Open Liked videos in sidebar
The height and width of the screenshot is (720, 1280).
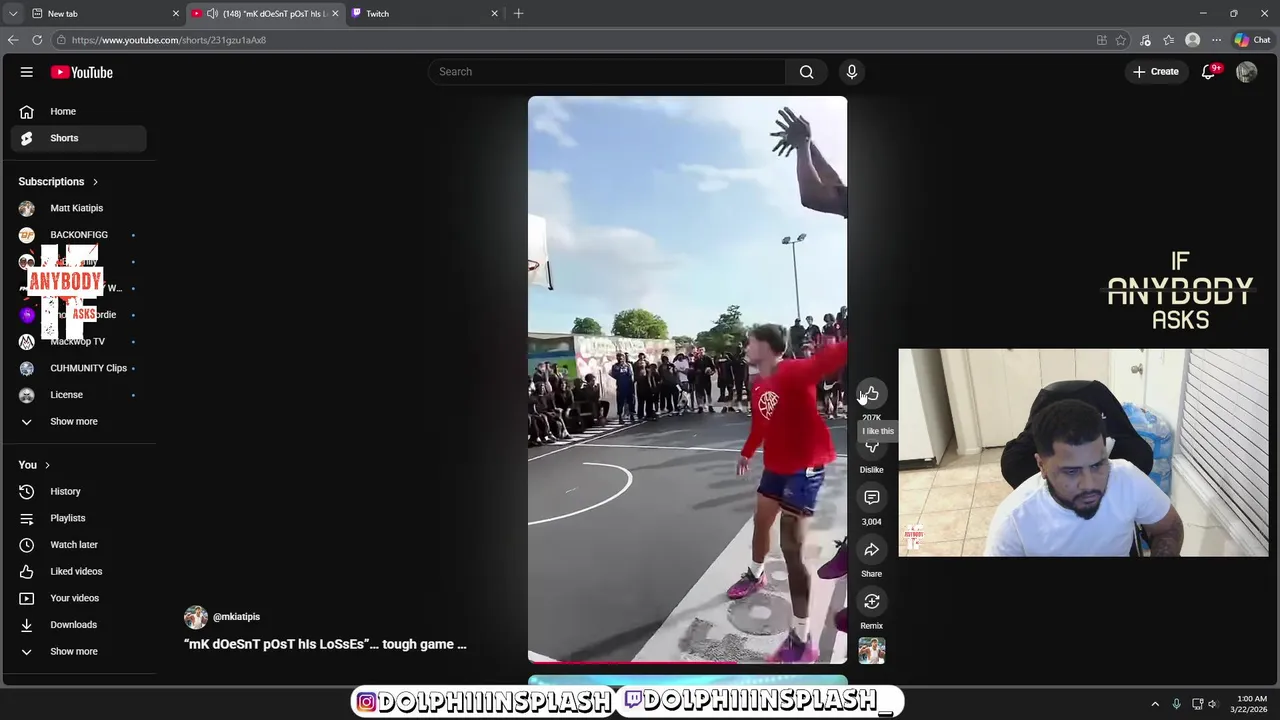tap(78, 571)
